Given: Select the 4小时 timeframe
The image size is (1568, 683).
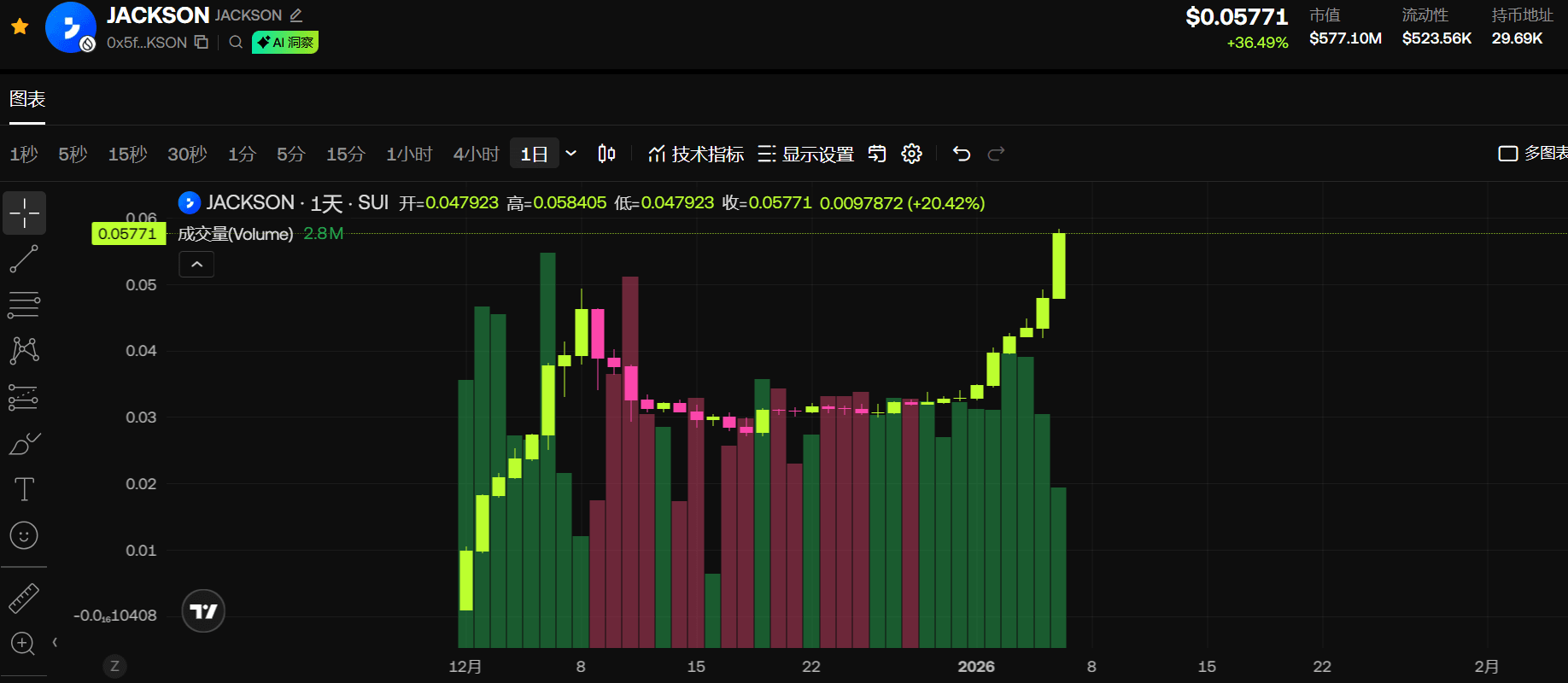Looking at the screenshot, I should tap(476, 154).
